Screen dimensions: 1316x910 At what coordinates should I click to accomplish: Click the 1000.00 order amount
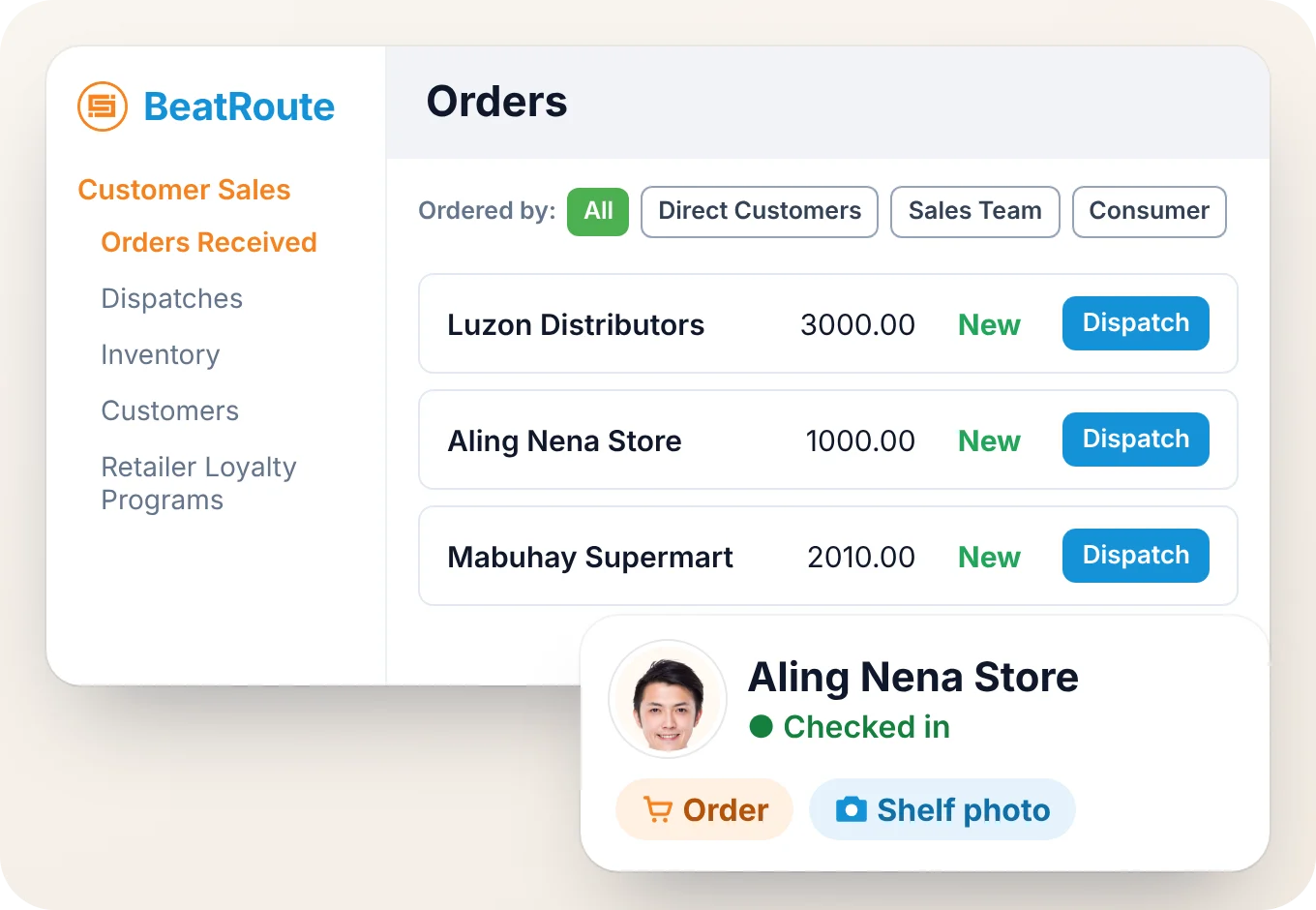pos(860,440)
